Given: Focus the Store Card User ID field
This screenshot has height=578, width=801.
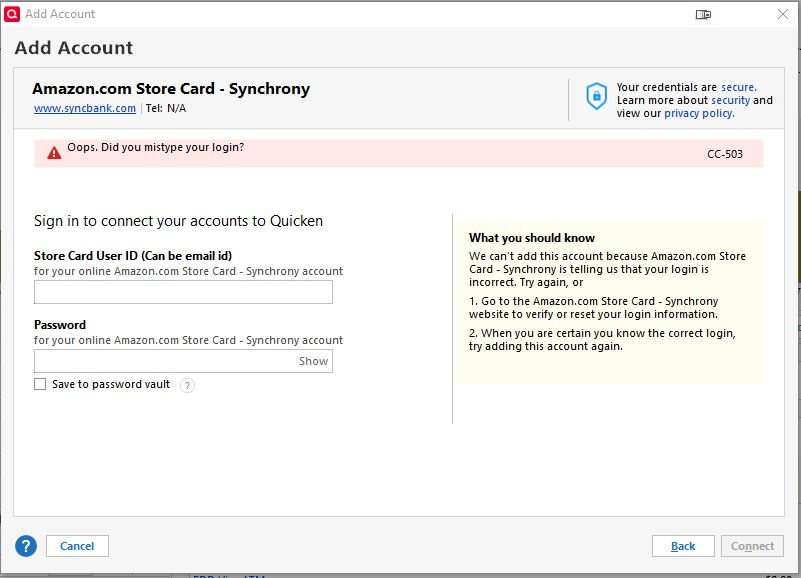Looking at the screenshot, I should pyautogui.click(x=183, y=292).
